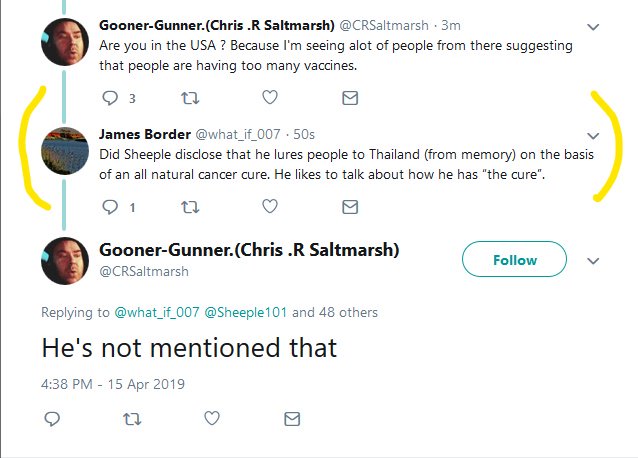Viewport: 638px width, 458px height.
Task: Like the "He's not mentioned that" tweet
Action: click(x=211, y=418)
